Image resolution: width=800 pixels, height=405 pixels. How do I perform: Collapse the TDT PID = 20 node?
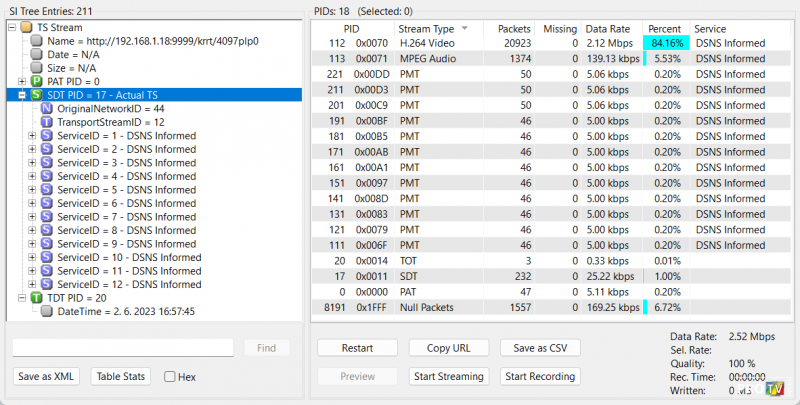tap(23, 298)
